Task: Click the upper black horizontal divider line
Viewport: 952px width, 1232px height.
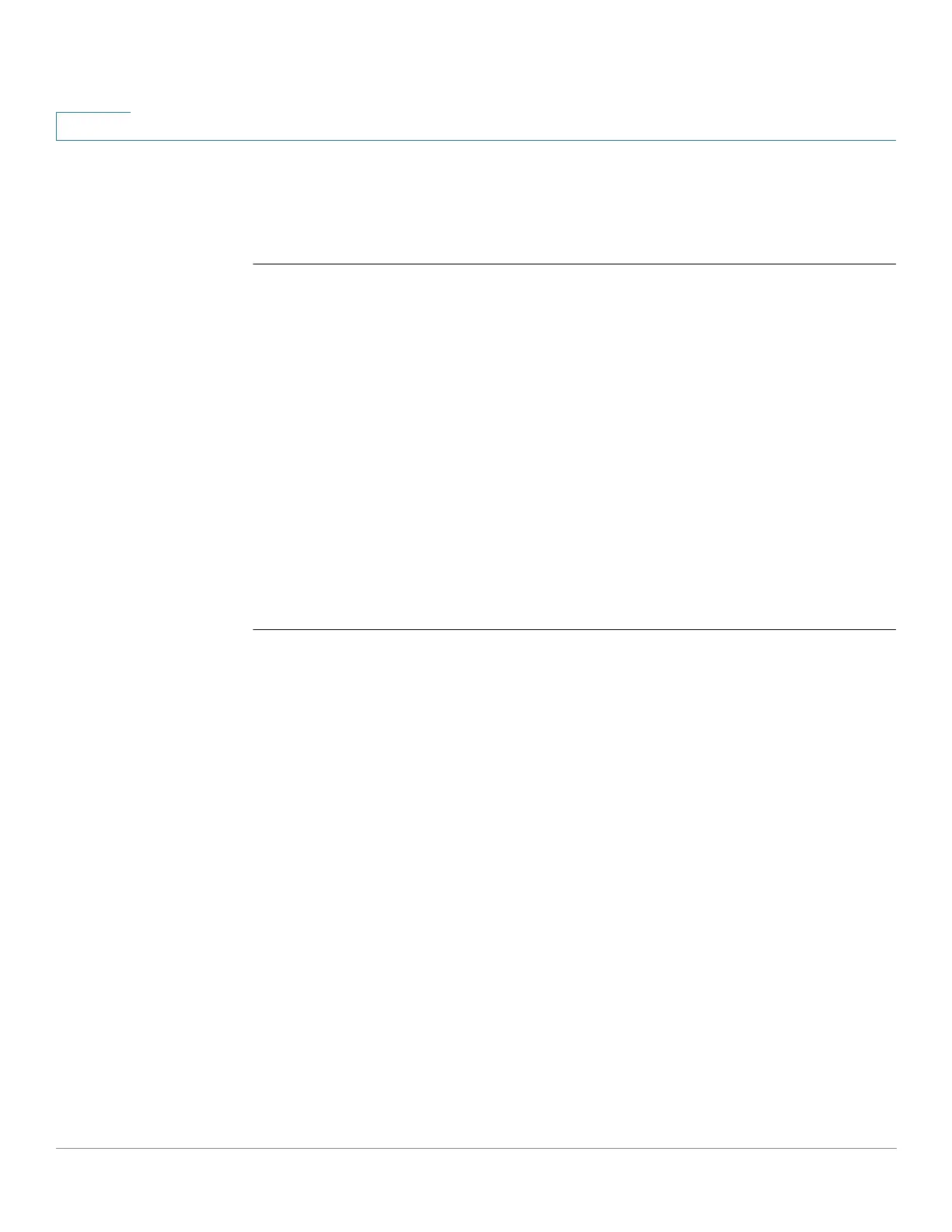Action: pos(574,264)
